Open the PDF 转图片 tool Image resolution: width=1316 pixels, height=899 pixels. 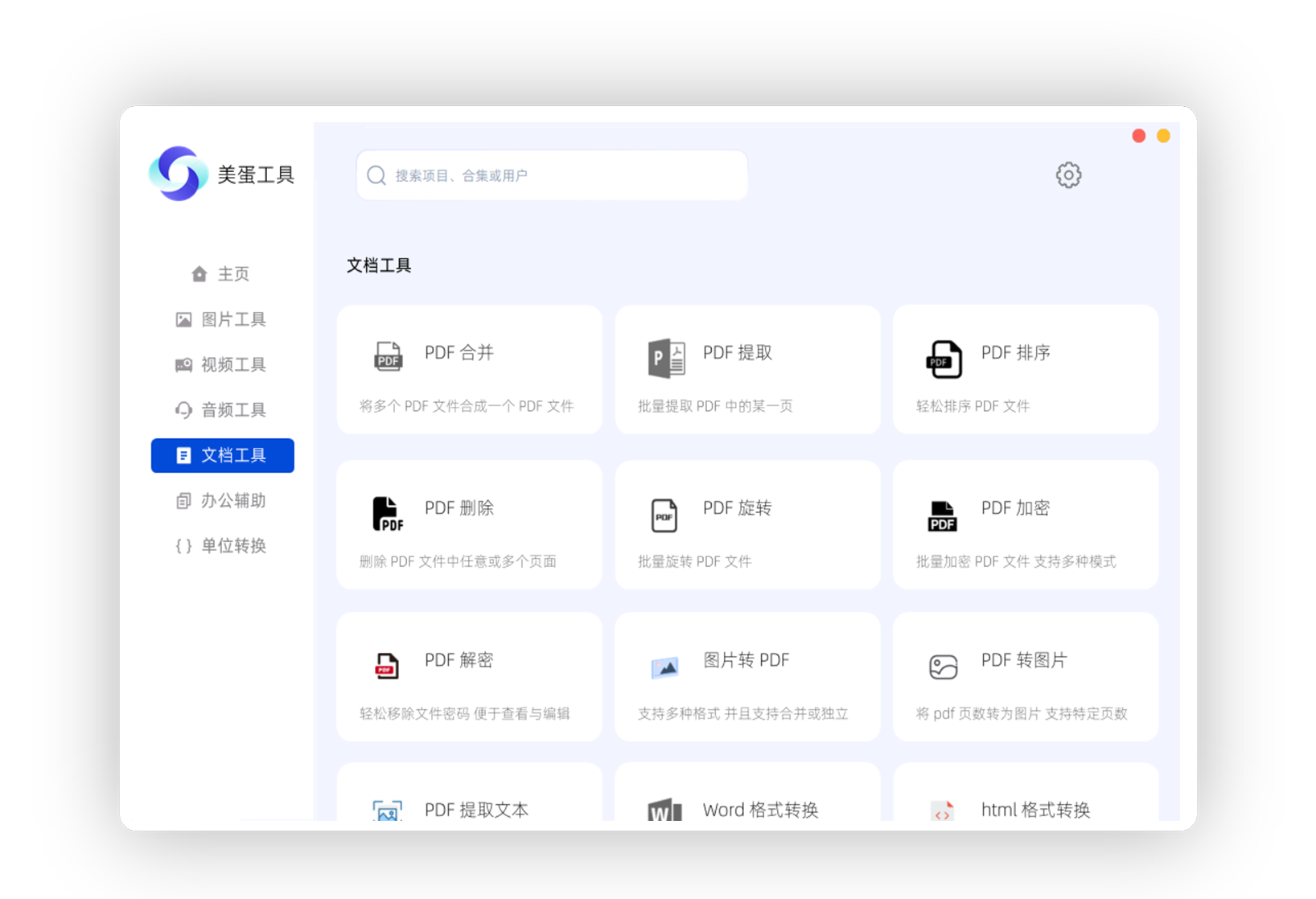point(1025,675)
